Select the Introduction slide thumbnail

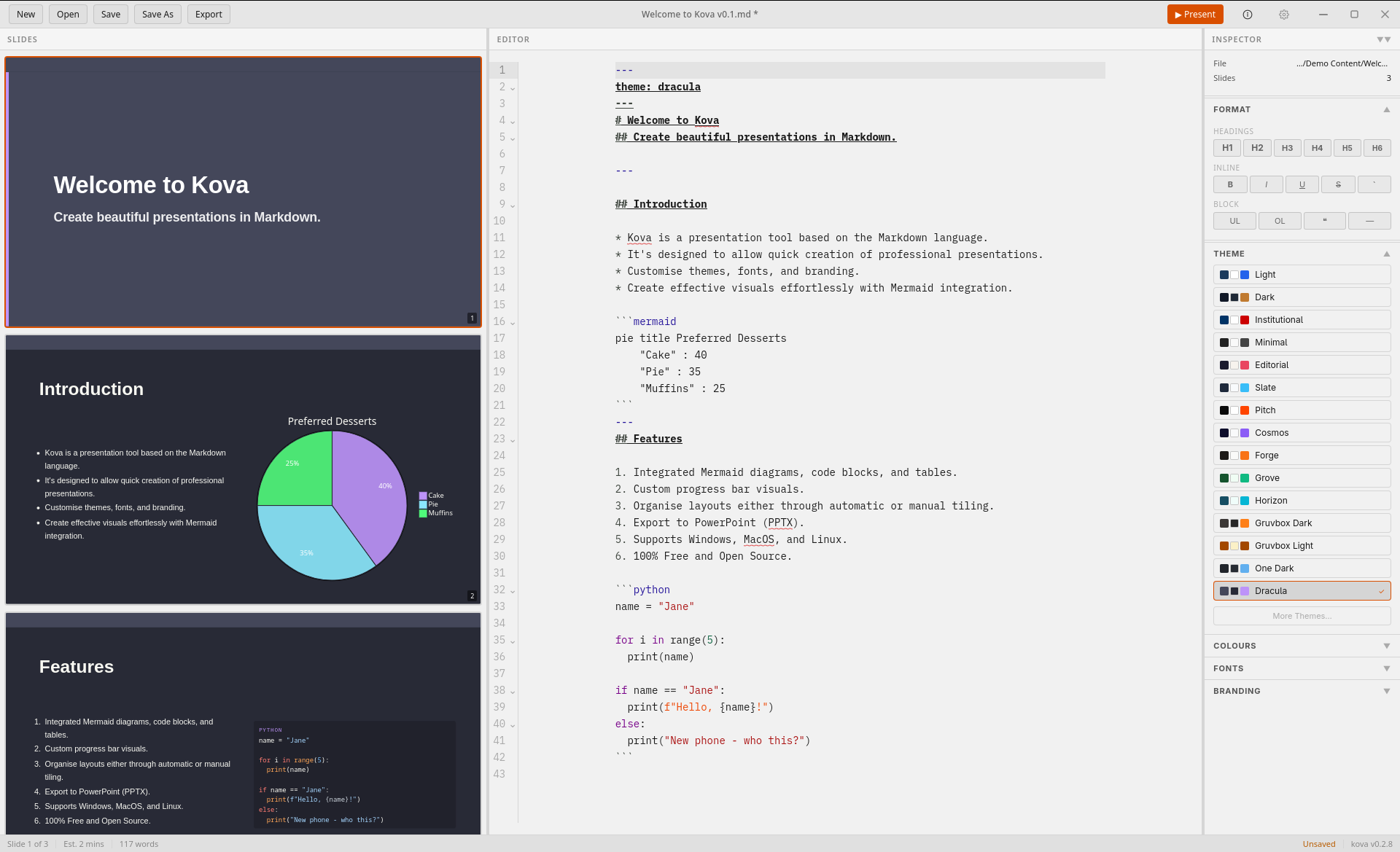click(x=243, y=469)
